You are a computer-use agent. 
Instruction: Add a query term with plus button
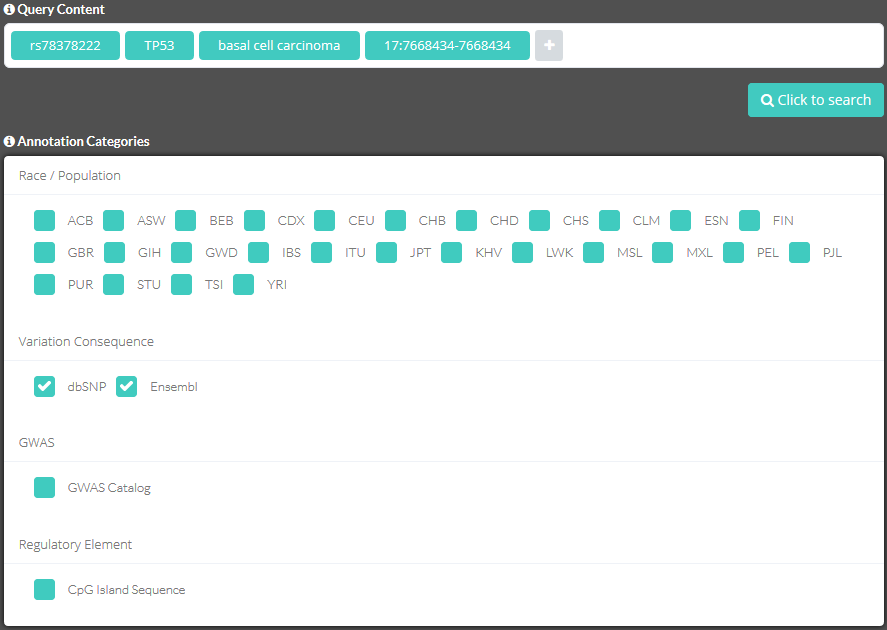click(x=549, y=45)
